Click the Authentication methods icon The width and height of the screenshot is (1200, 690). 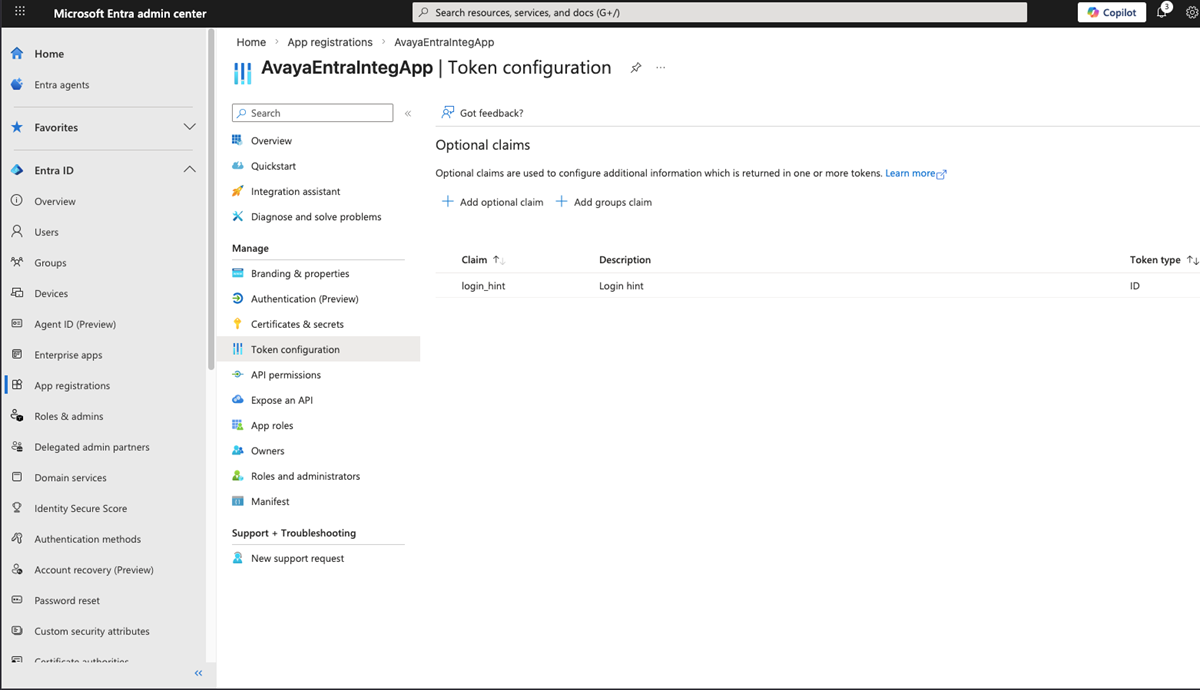tap(17, 539)
